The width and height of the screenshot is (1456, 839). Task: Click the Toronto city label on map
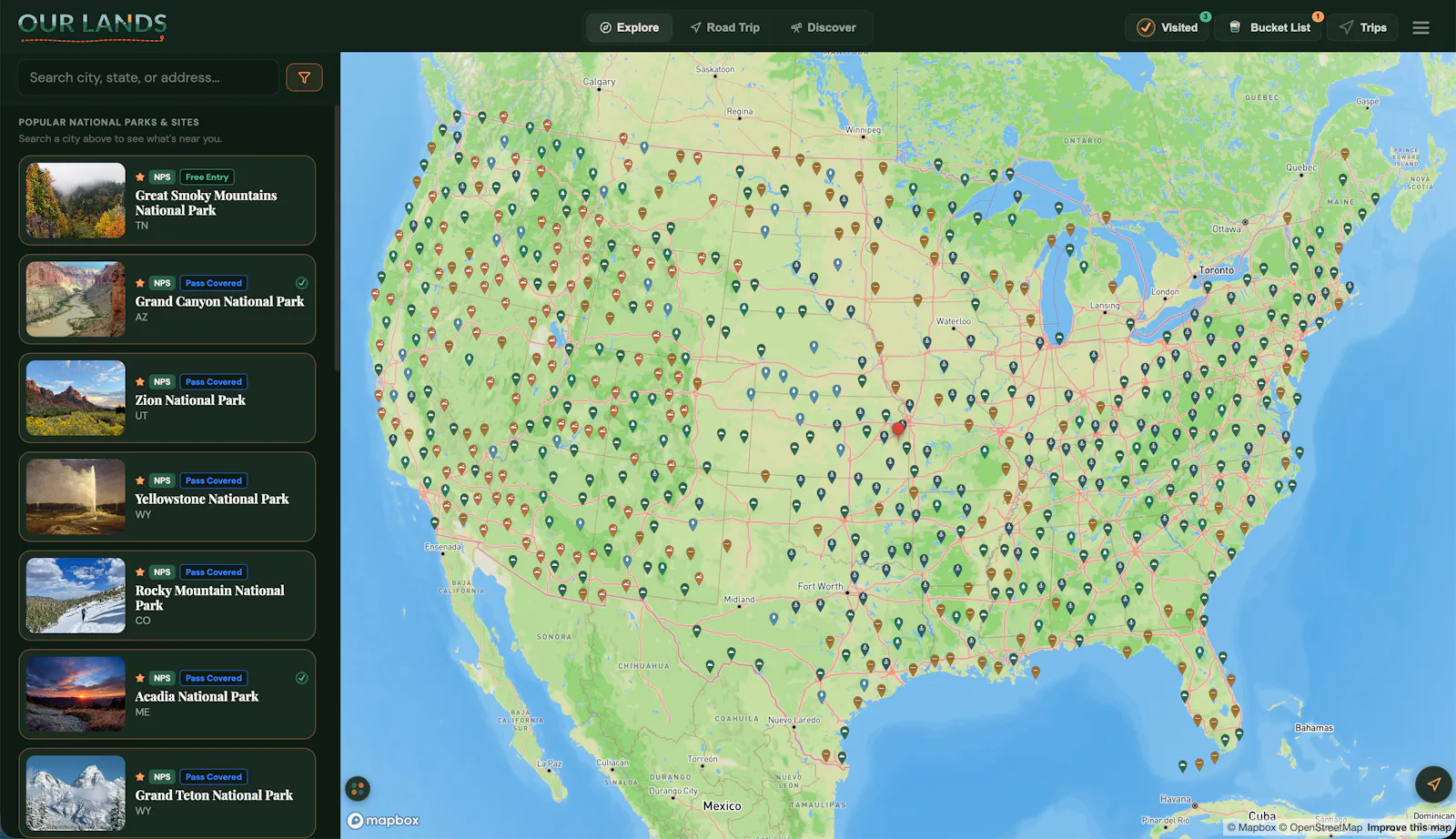[x=1216, y=270]
